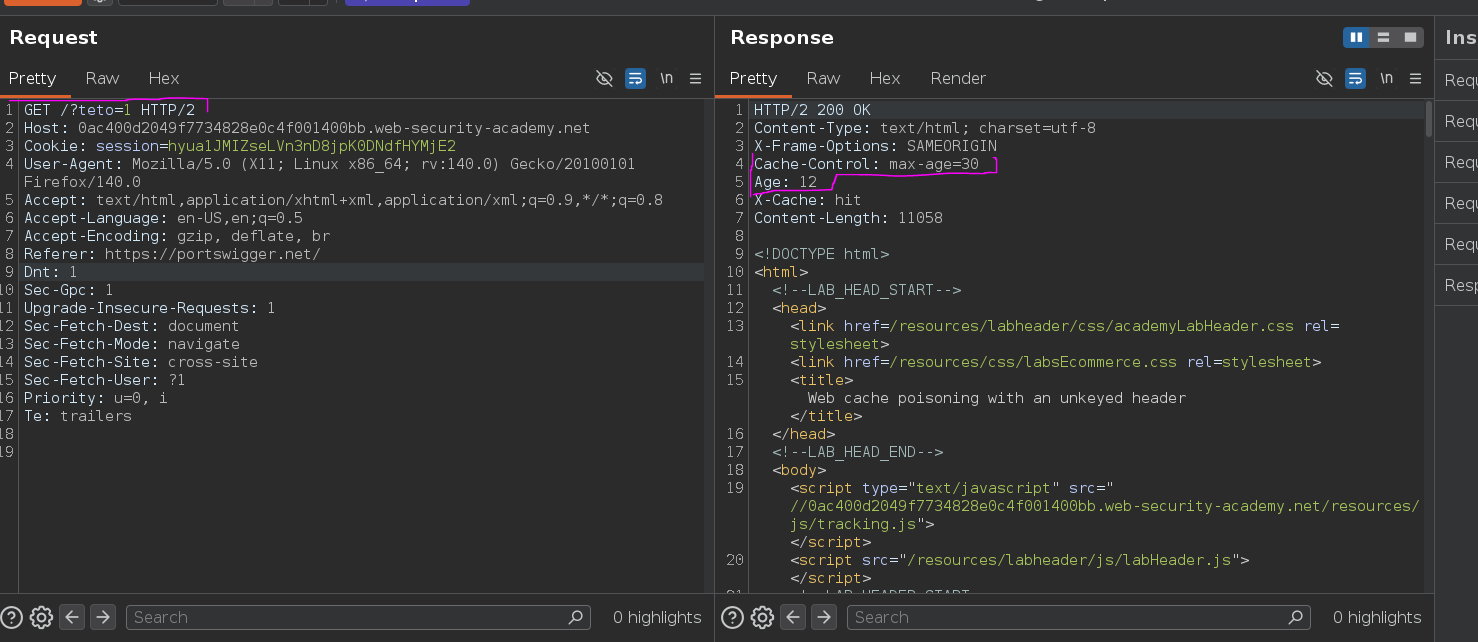The height and width of the screenshot is (642, 1478).
Task: Click the 'Sec-Fetch-Dest: document' line
Action: click(131, 326)
